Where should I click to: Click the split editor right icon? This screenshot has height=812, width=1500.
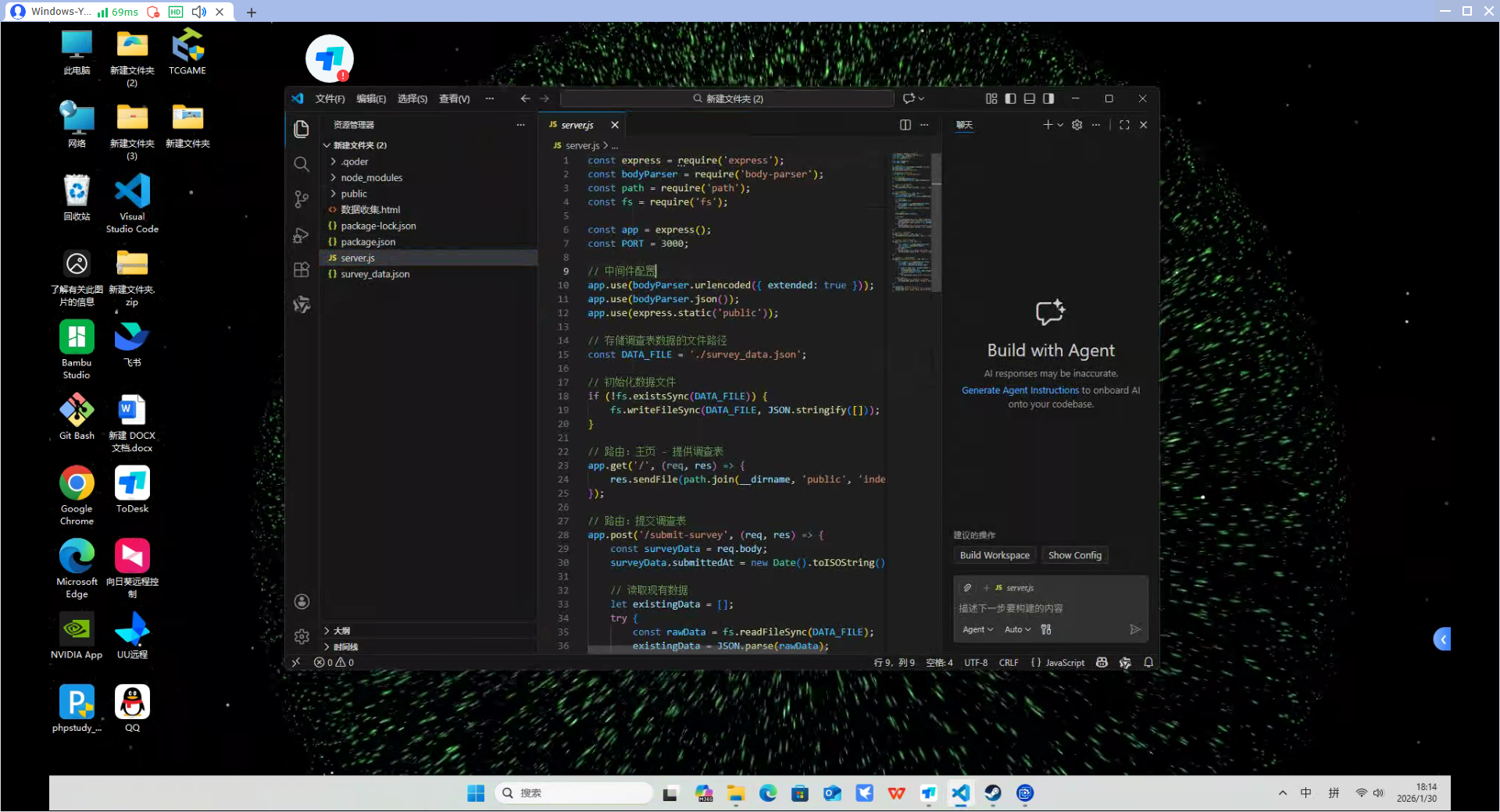905,125
